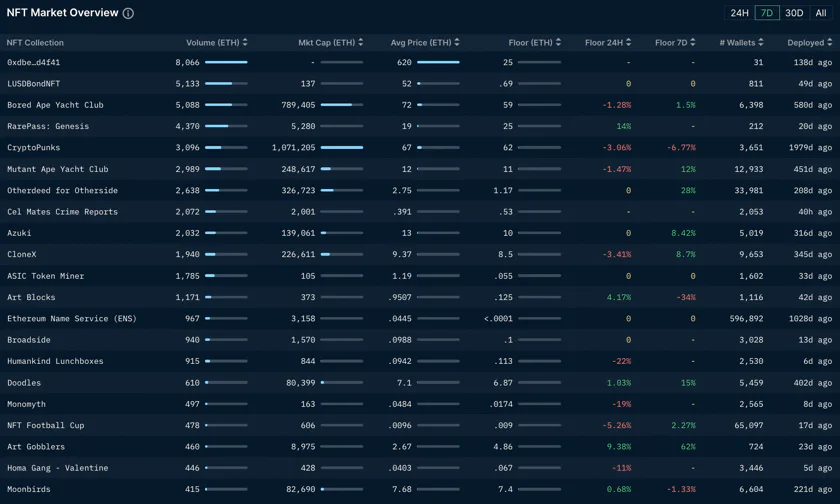Click Azuki Floor 7D value 8.42%

point(683,233)
